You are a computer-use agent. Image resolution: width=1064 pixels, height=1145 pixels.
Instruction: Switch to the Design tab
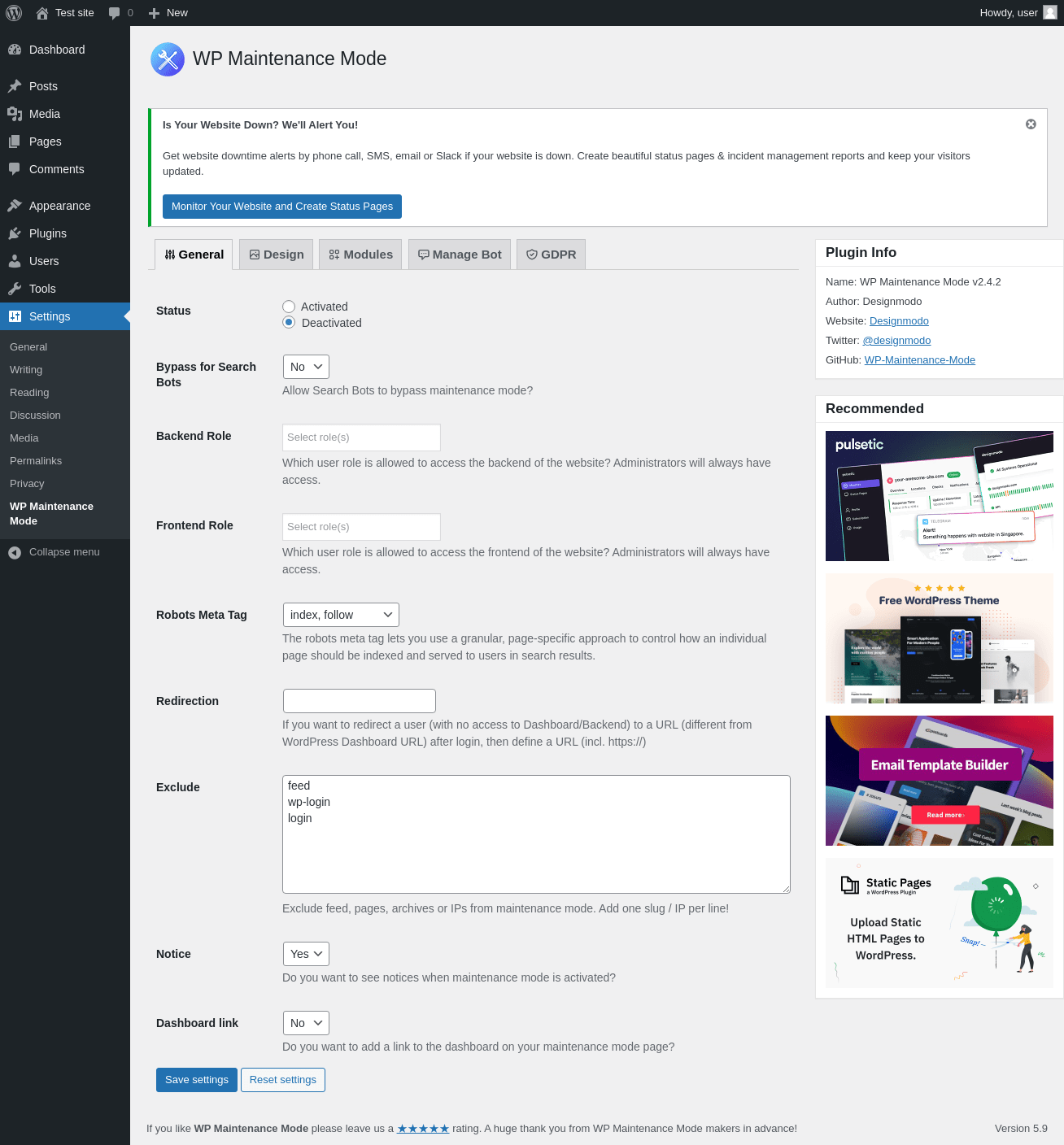(x=277, y=255)
